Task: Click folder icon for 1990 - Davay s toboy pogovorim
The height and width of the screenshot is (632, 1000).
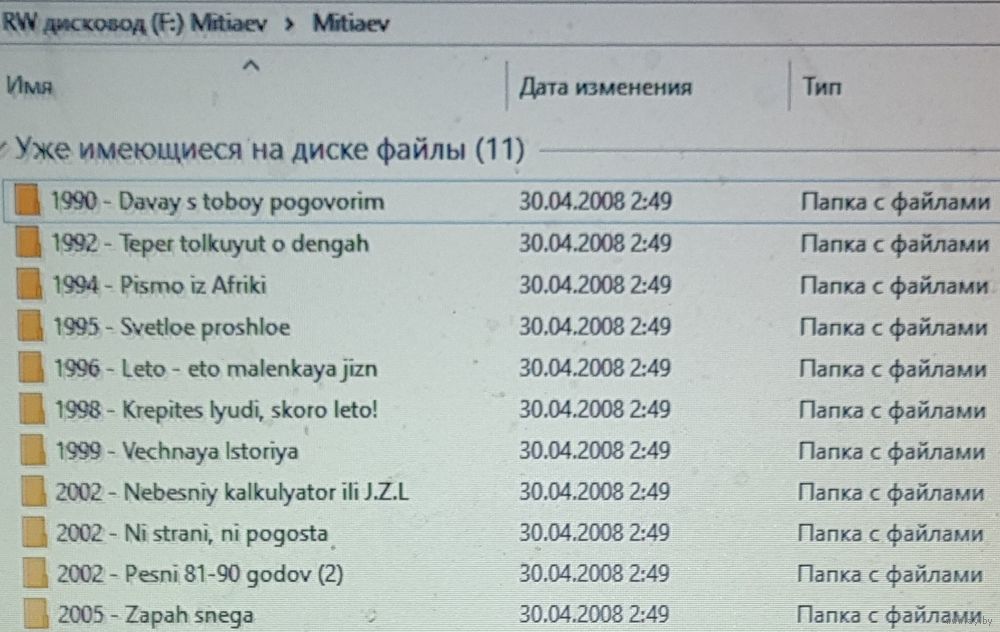Action: tap(27, 201)
